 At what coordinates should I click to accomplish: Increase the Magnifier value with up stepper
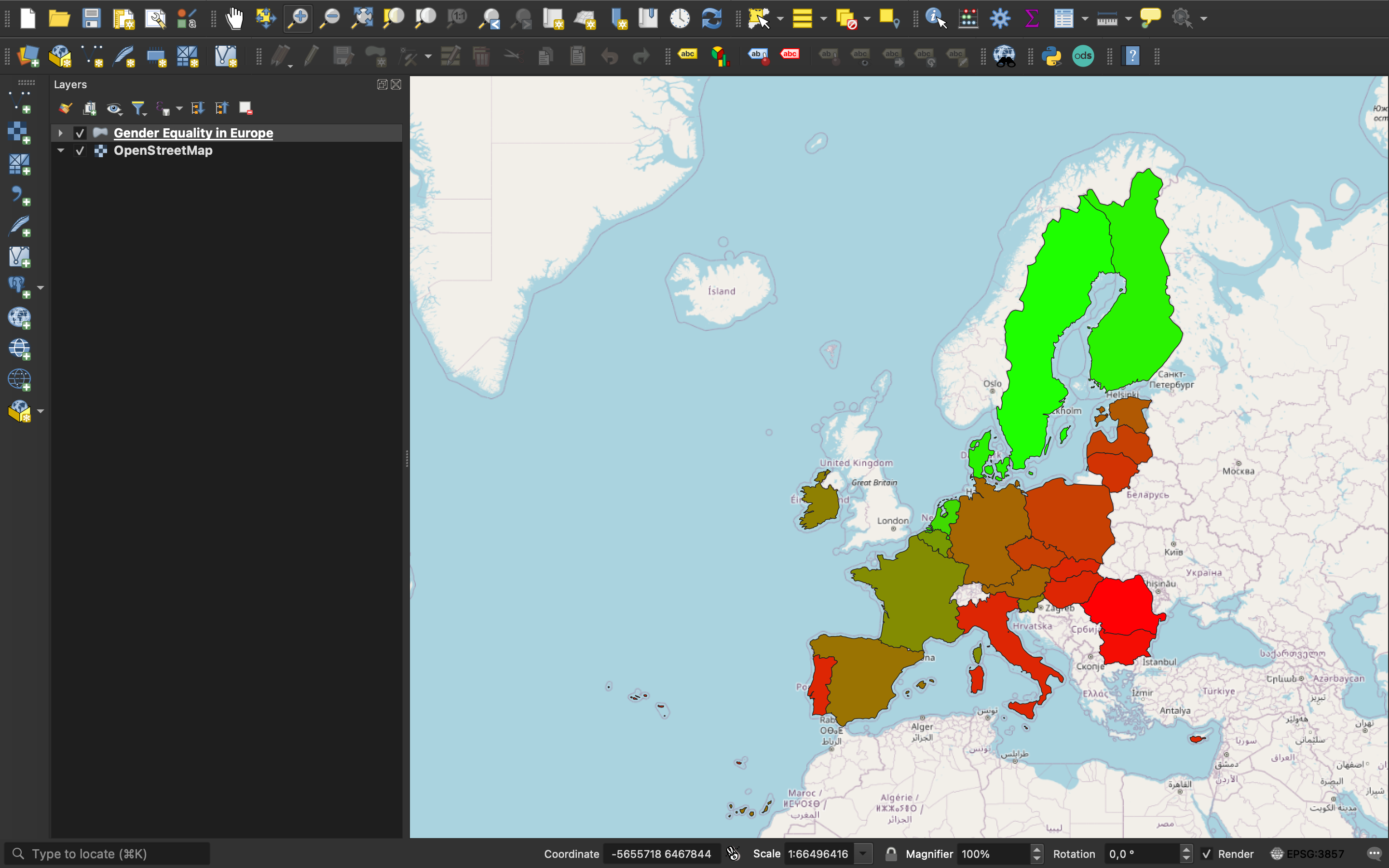[x=1036, y=849]
